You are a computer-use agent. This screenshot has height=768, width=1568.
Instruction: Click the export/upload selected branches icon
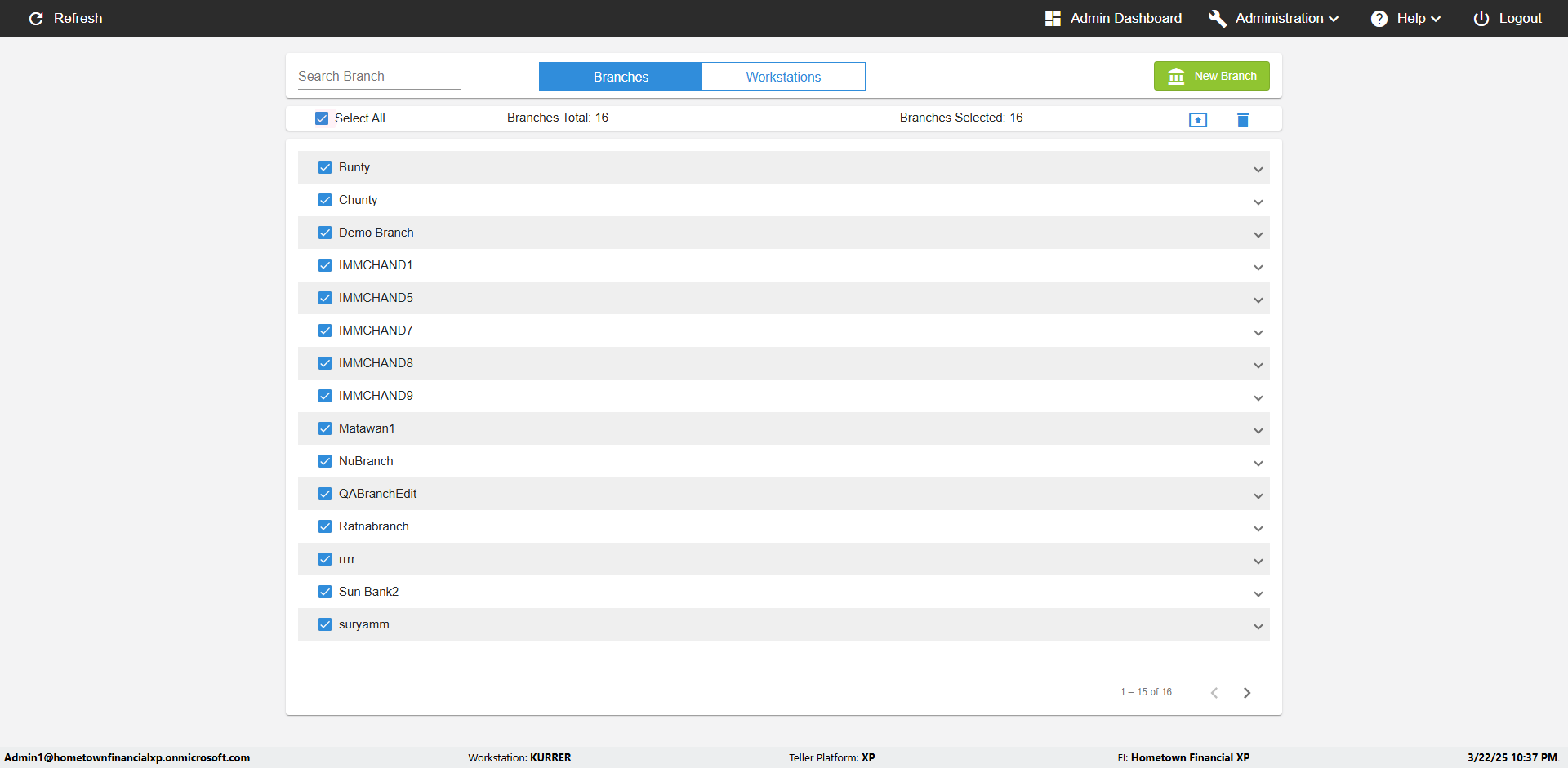pyautogui.click(x=1198, y=120)
